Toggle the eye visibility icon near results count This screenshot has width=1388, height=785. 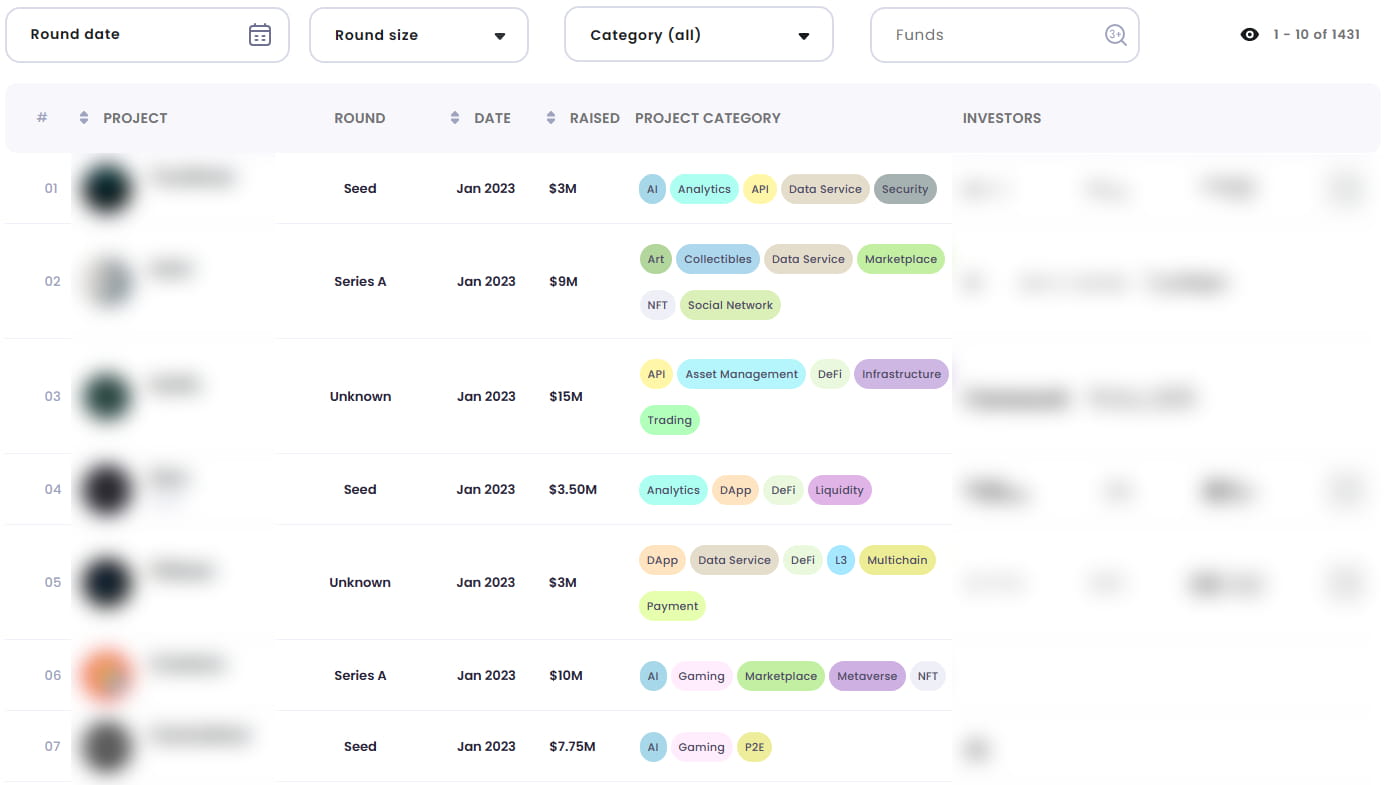(1249, 35)
